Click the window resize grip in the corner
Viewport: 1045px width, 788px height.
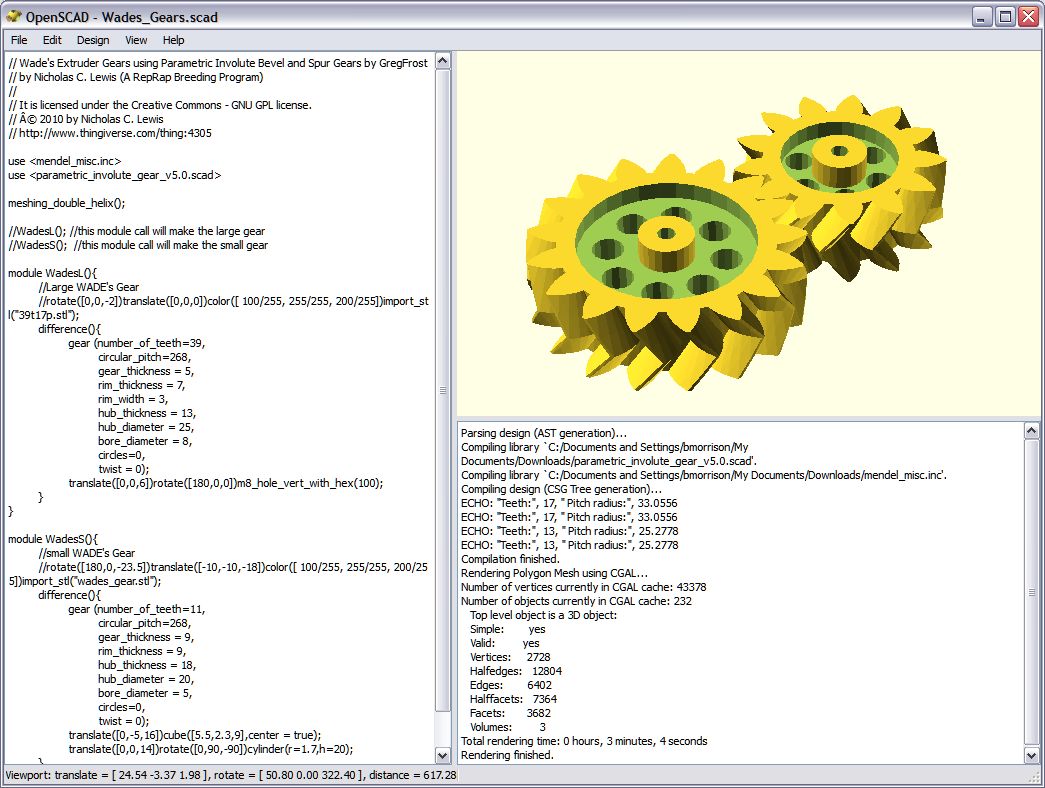[x=1036, y=778]
